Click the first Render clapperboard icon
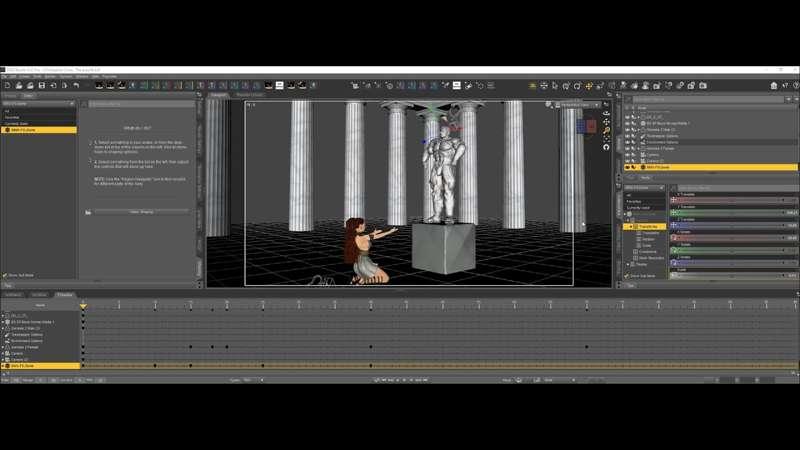Screen dimensions: 800x450 click(x=99, y=86)
